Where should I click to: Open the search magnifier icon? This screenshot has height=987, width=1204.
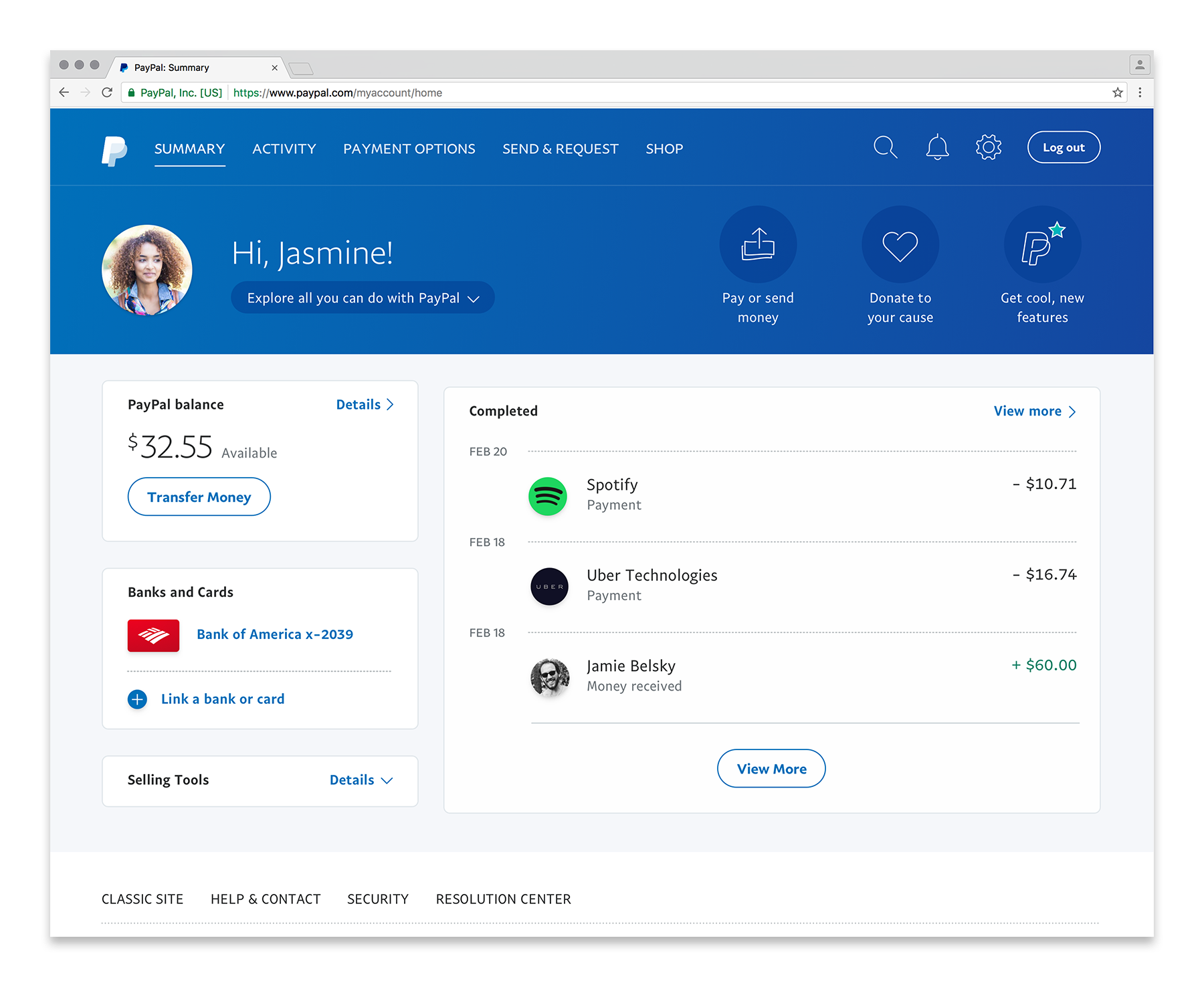pyautogui.click(x=885, y=147)
